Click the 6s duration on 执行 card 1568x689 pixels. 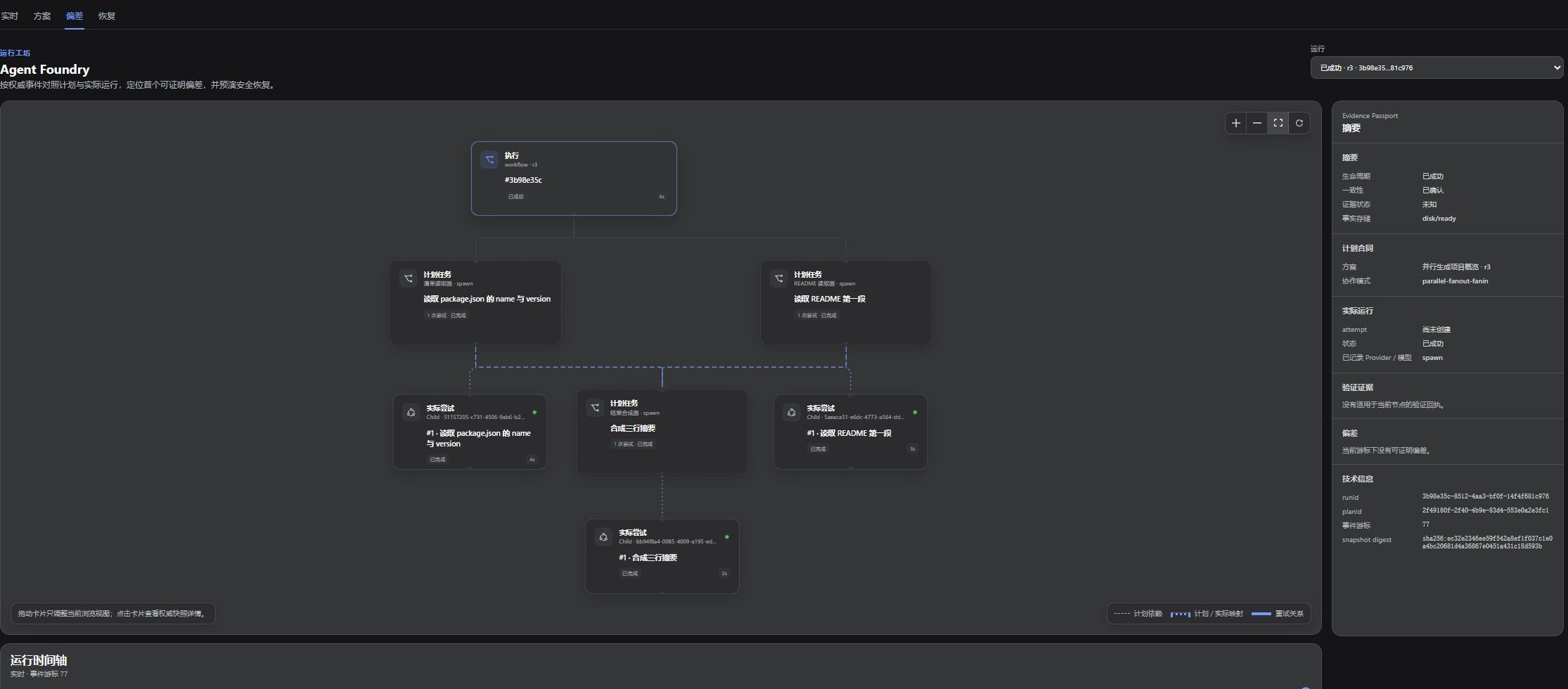tap(662, 197)
